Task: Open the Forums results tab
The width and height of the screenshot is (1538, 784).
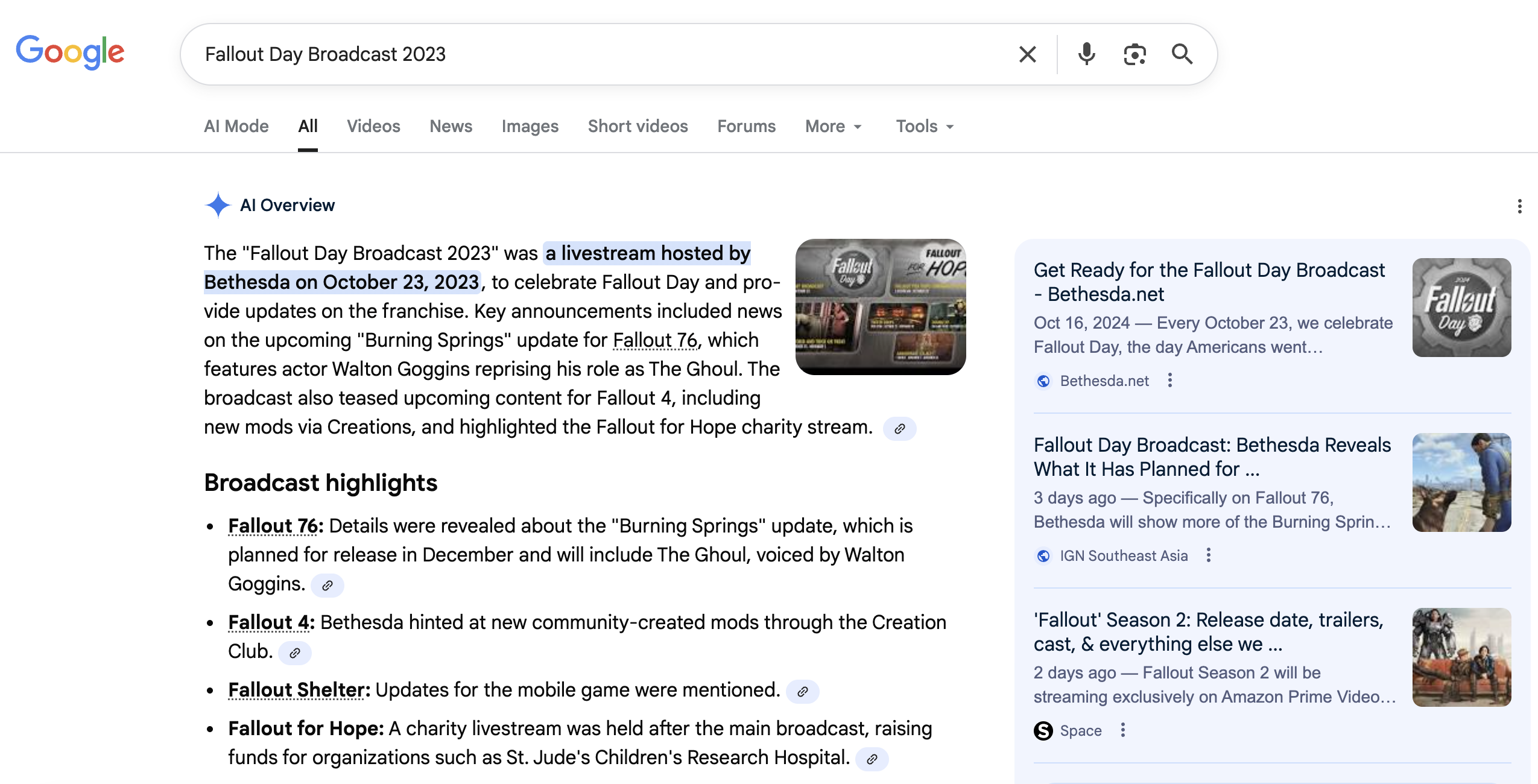Action: point(746,127)
